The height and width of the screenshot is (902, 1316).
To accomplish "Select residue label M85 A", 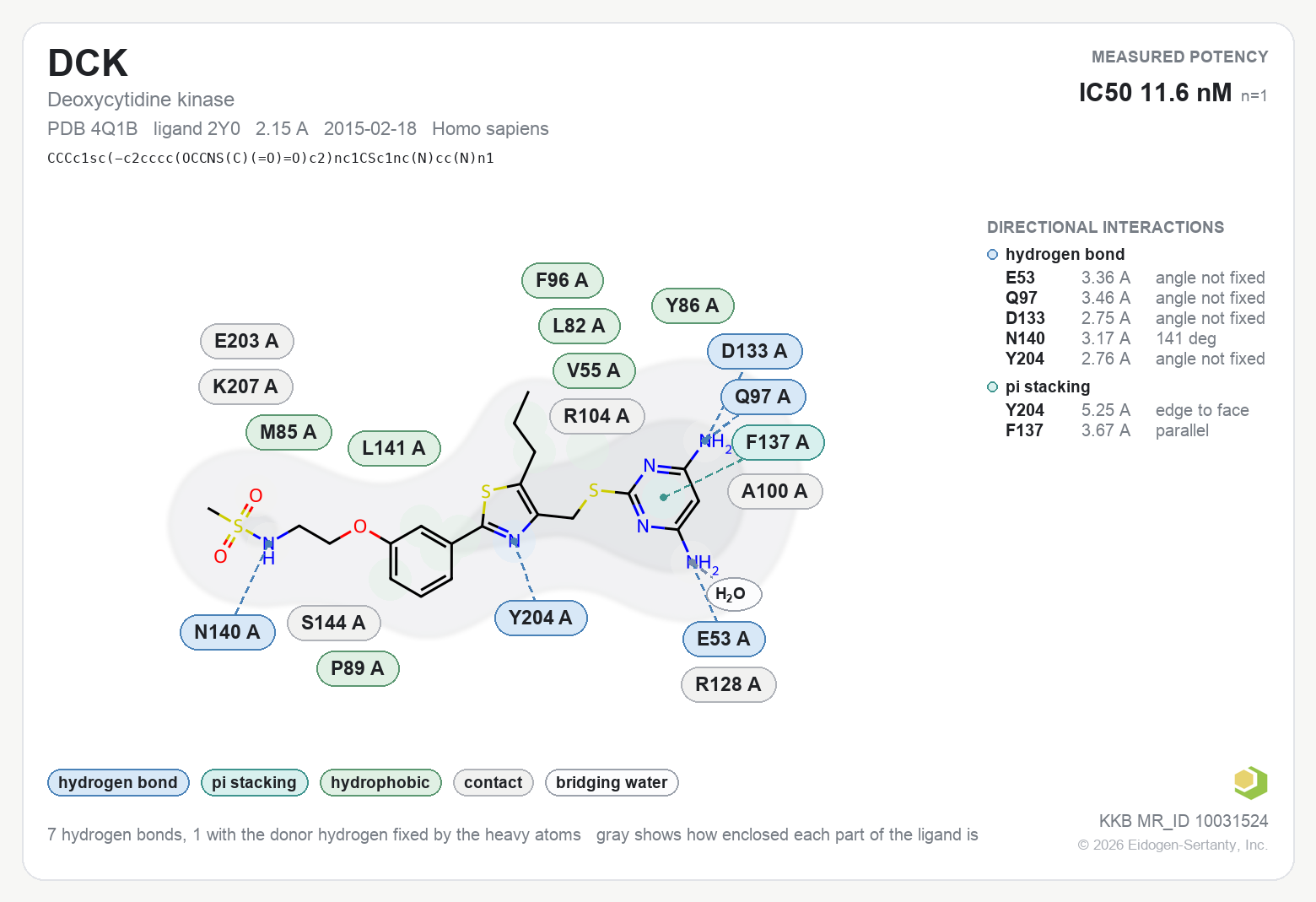I will [x=289, y=432].
